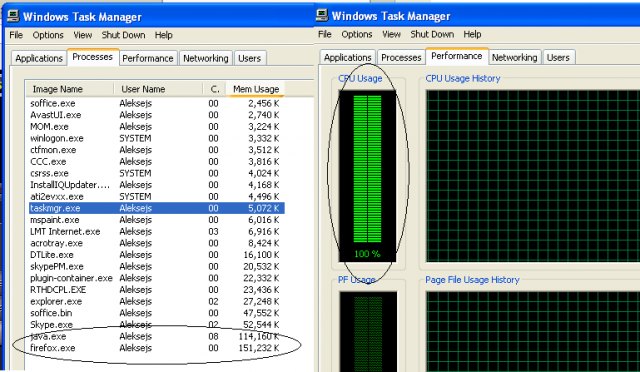Select firefox.exe process row
This screenshot has width=640, height=372.
coord(157,348)
